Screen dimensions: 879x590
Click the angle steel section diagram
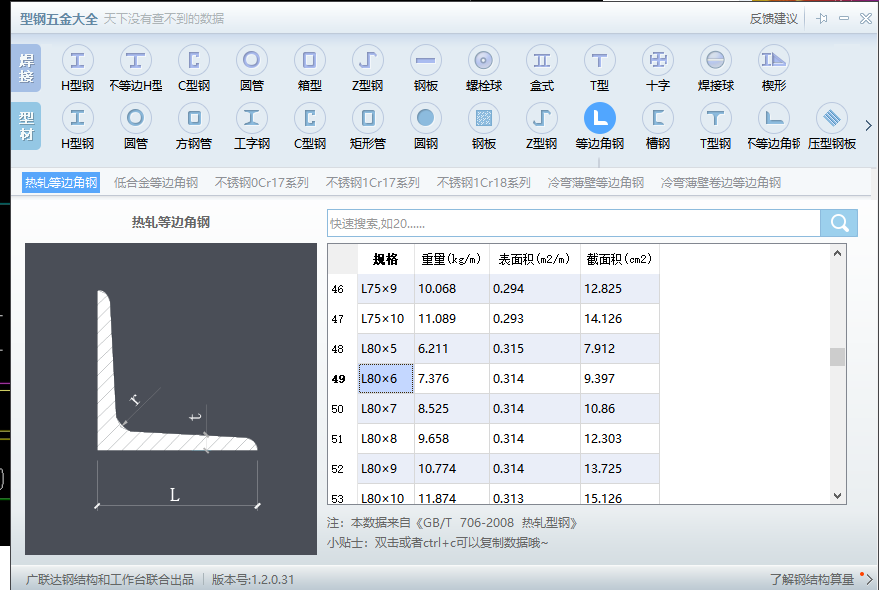(171, 399)
